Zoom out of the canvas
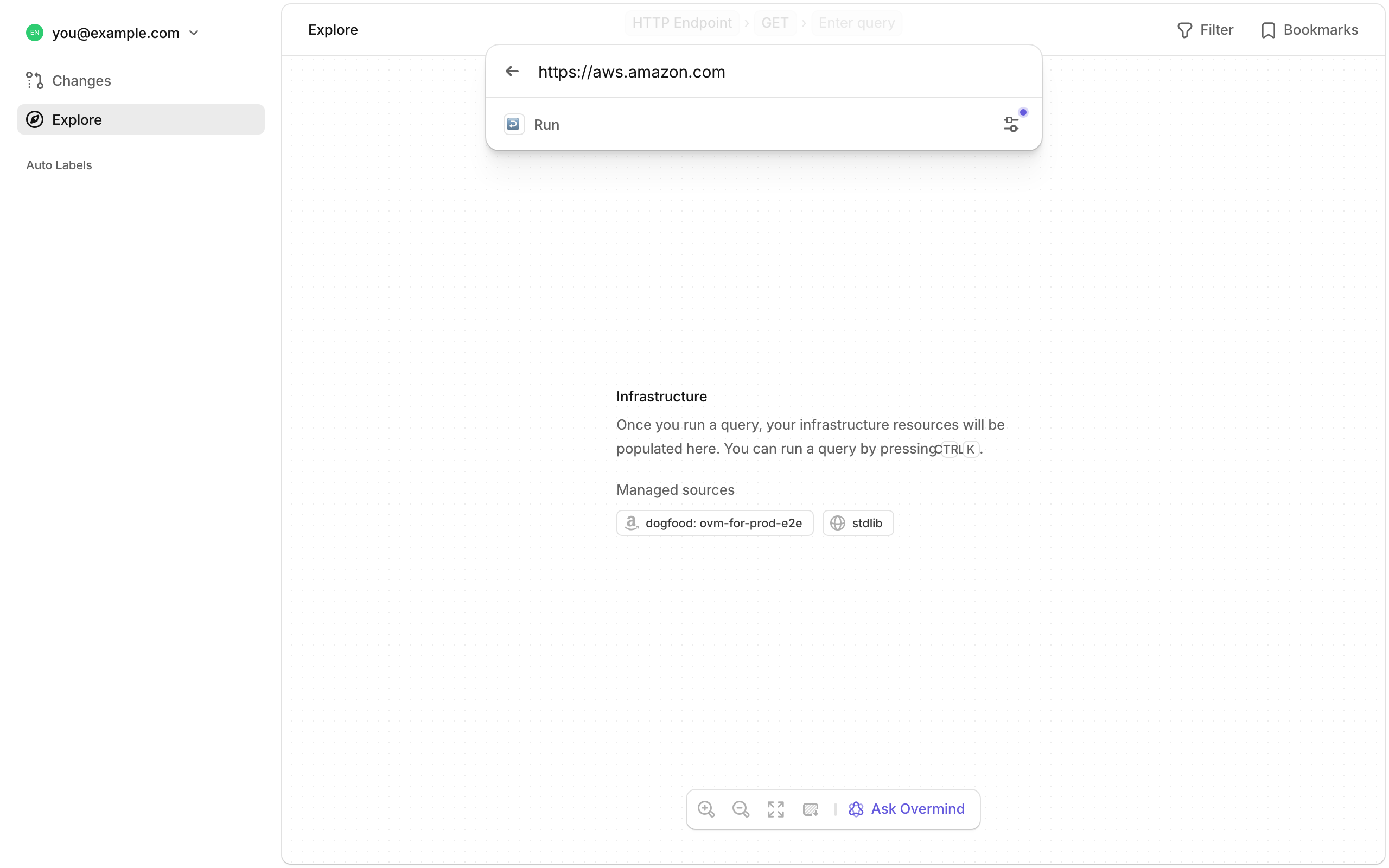The image size is (1389, 868). point(741,809)
